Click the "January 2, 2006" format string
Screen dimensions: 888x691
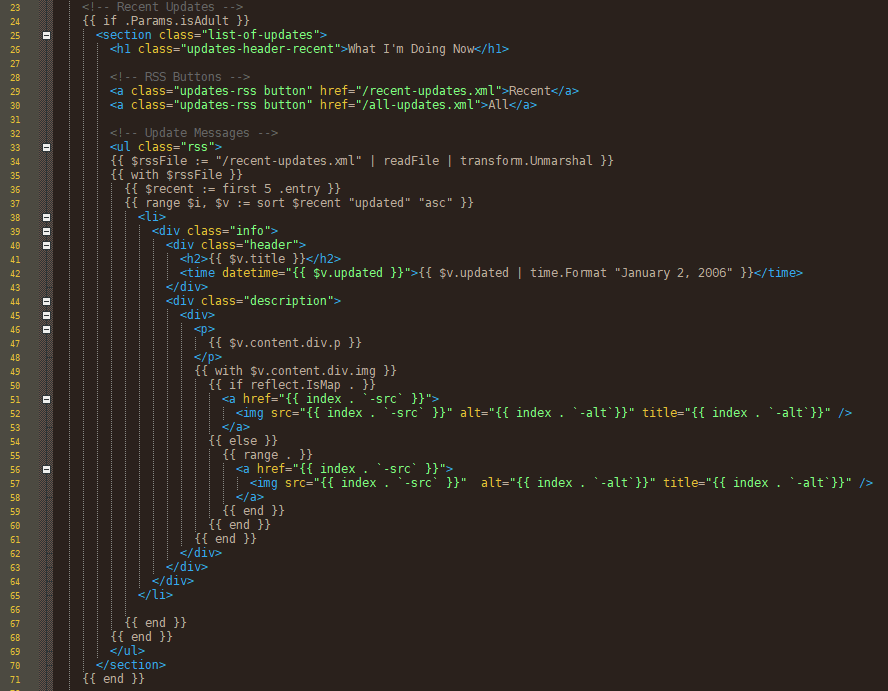pos(677,272)
